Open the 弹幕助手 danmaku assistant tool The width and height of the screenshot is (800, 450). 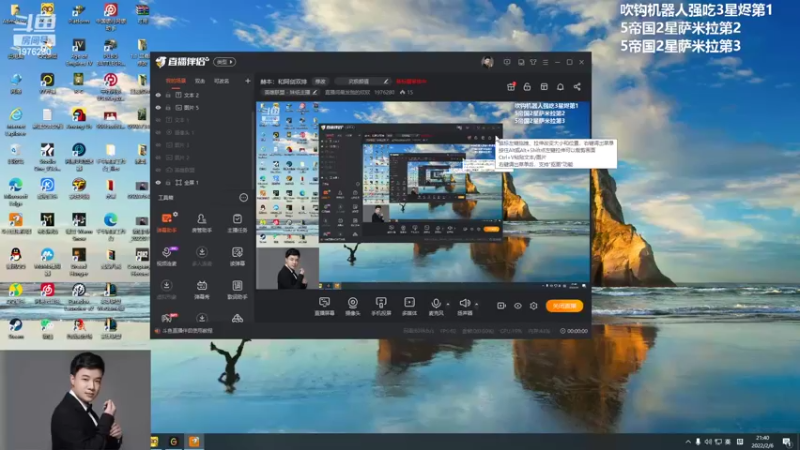pyautogui.click(x=166, y=223)
